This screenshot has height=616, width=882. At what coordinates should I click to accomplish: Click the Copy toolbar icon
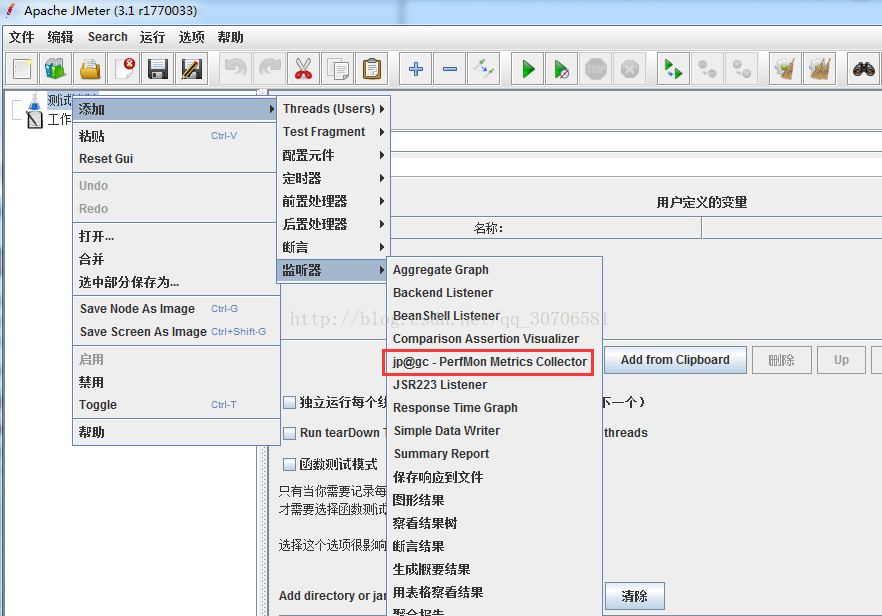pyautogui.click(x=338, y=69)
